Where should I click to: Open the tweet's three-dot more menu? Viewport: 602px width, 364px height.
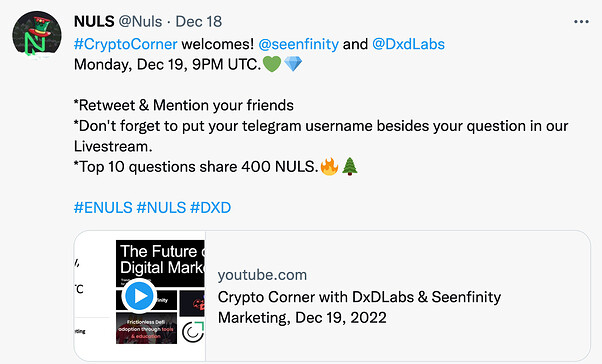(x=581, y=22)
